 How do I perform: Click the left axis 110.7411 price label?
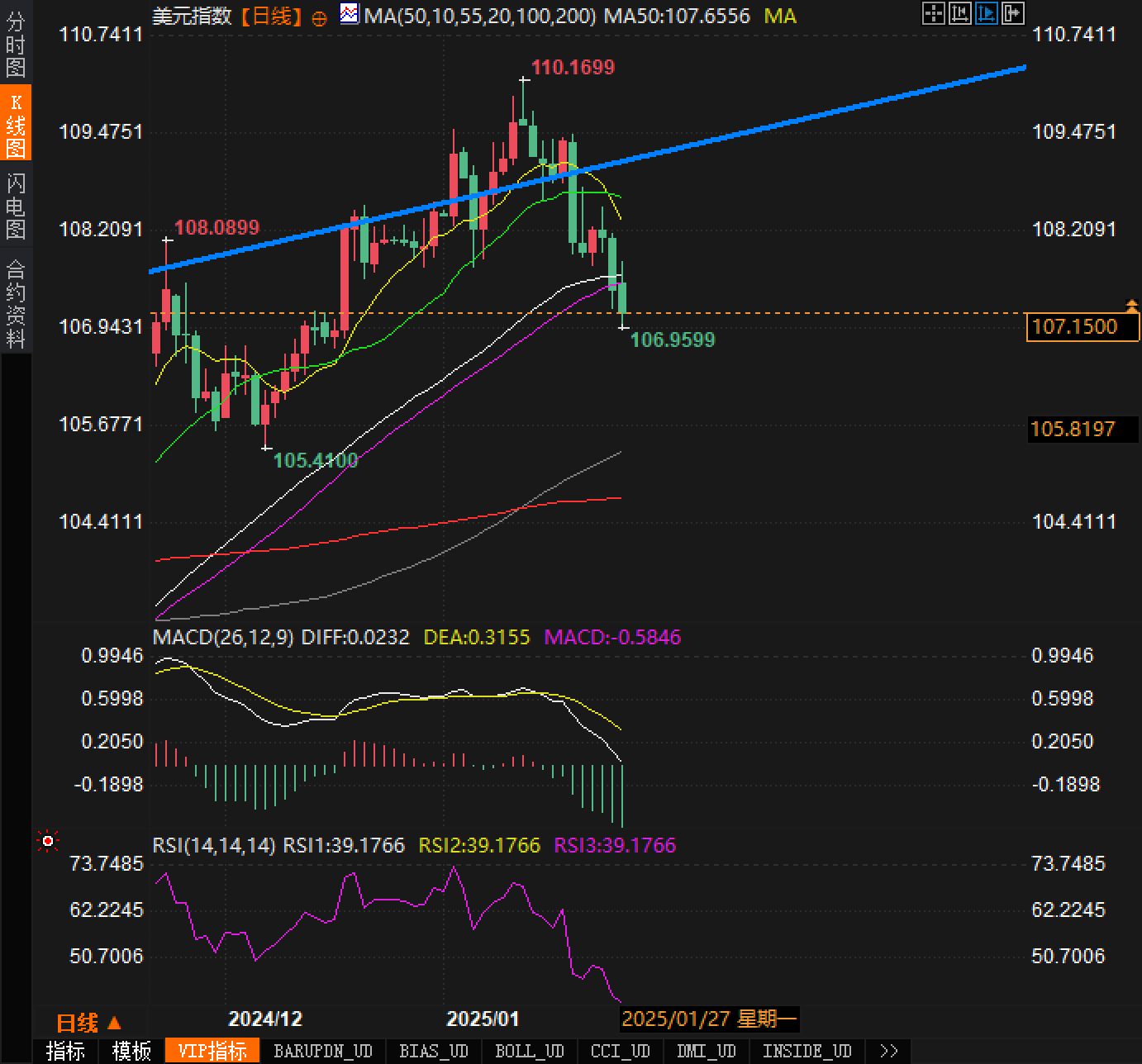tap(101, 34)
